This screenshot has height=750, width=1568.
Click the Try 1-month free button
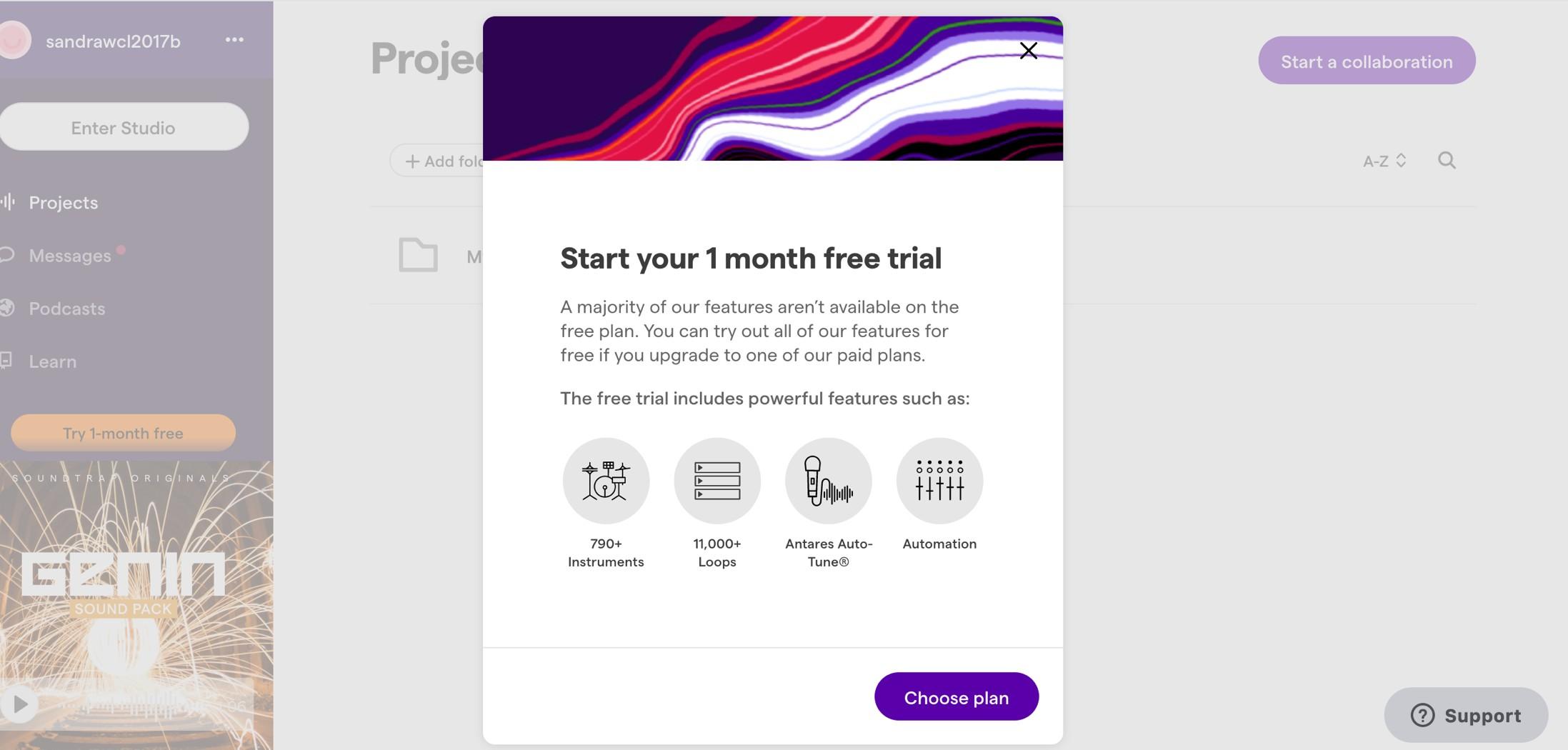123,433
